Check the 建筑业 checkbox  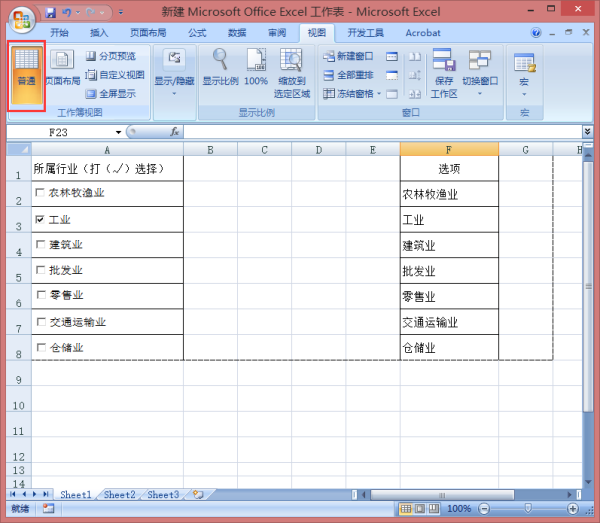pyautogui.click(x=40, y=244)
